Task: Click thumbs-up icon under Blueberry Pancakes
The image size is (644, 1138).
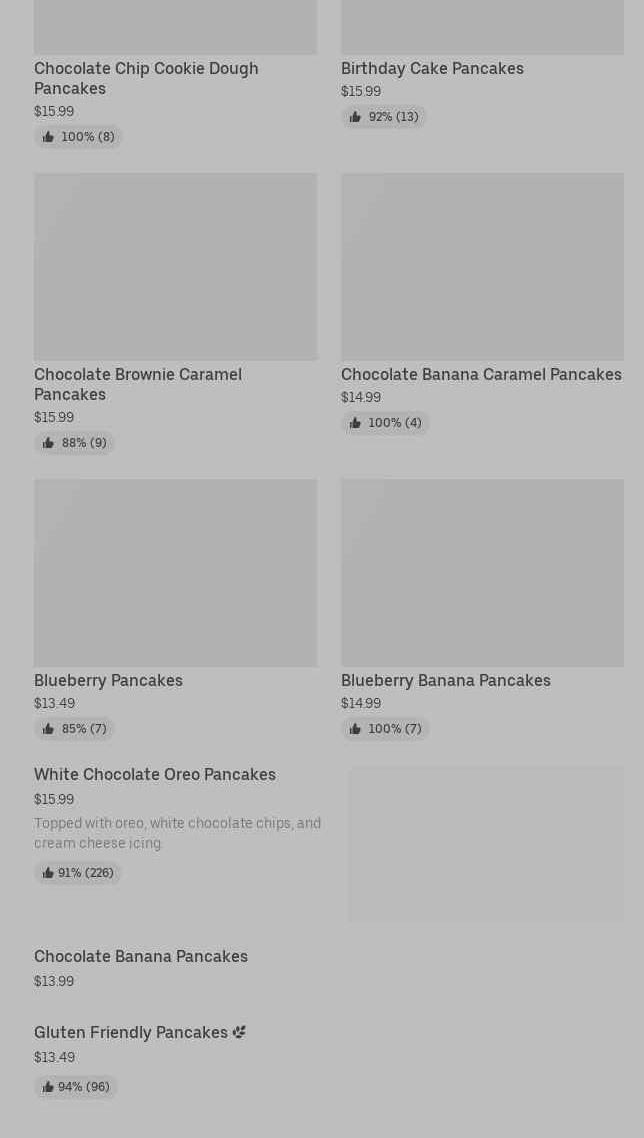Action: [x=48, y=729]
